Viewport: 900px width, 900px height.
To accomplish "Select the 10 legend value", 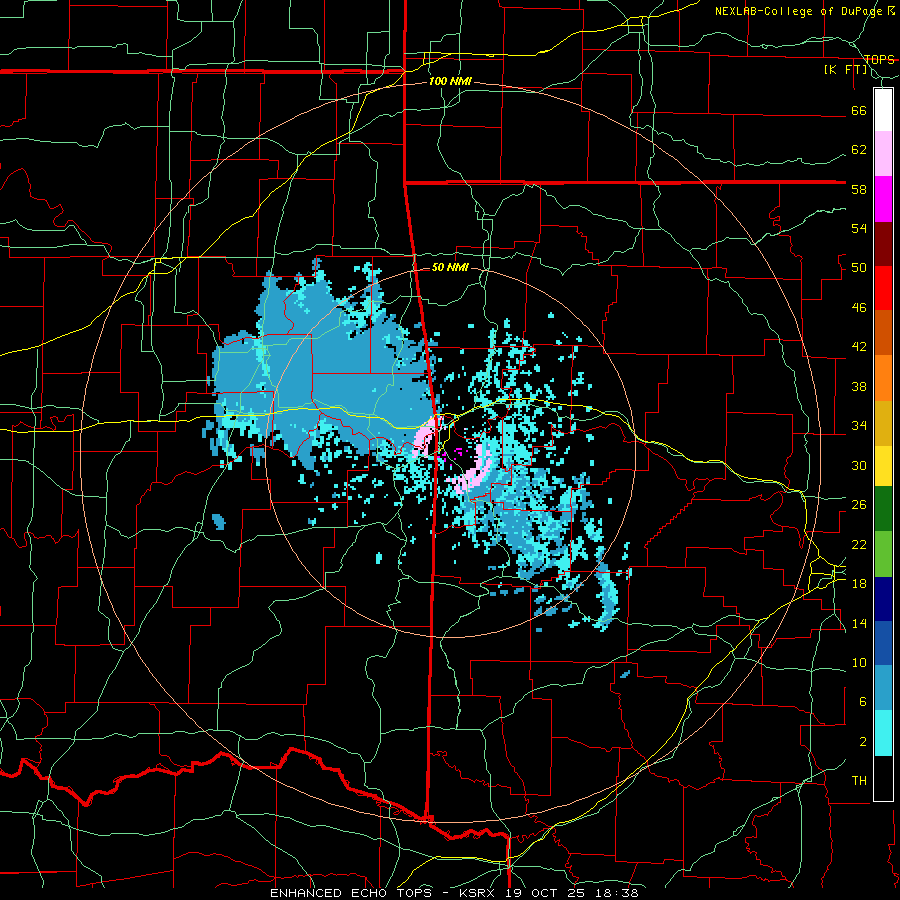I will pyautogui.click(x=859, y=663).
